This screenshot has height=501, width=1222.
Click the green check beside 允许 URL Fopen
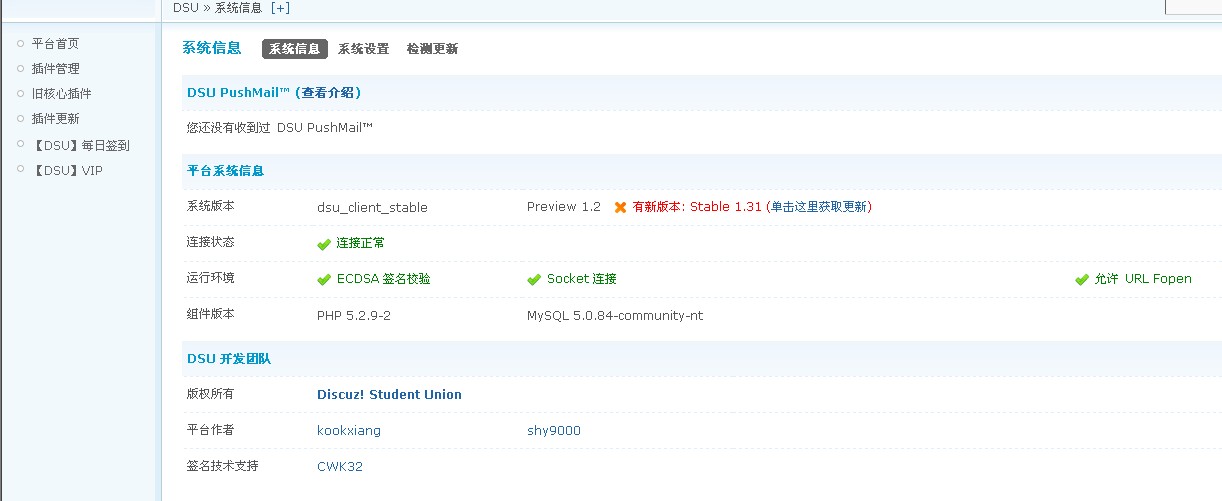pyautogui.click(x=1081, y=280)
